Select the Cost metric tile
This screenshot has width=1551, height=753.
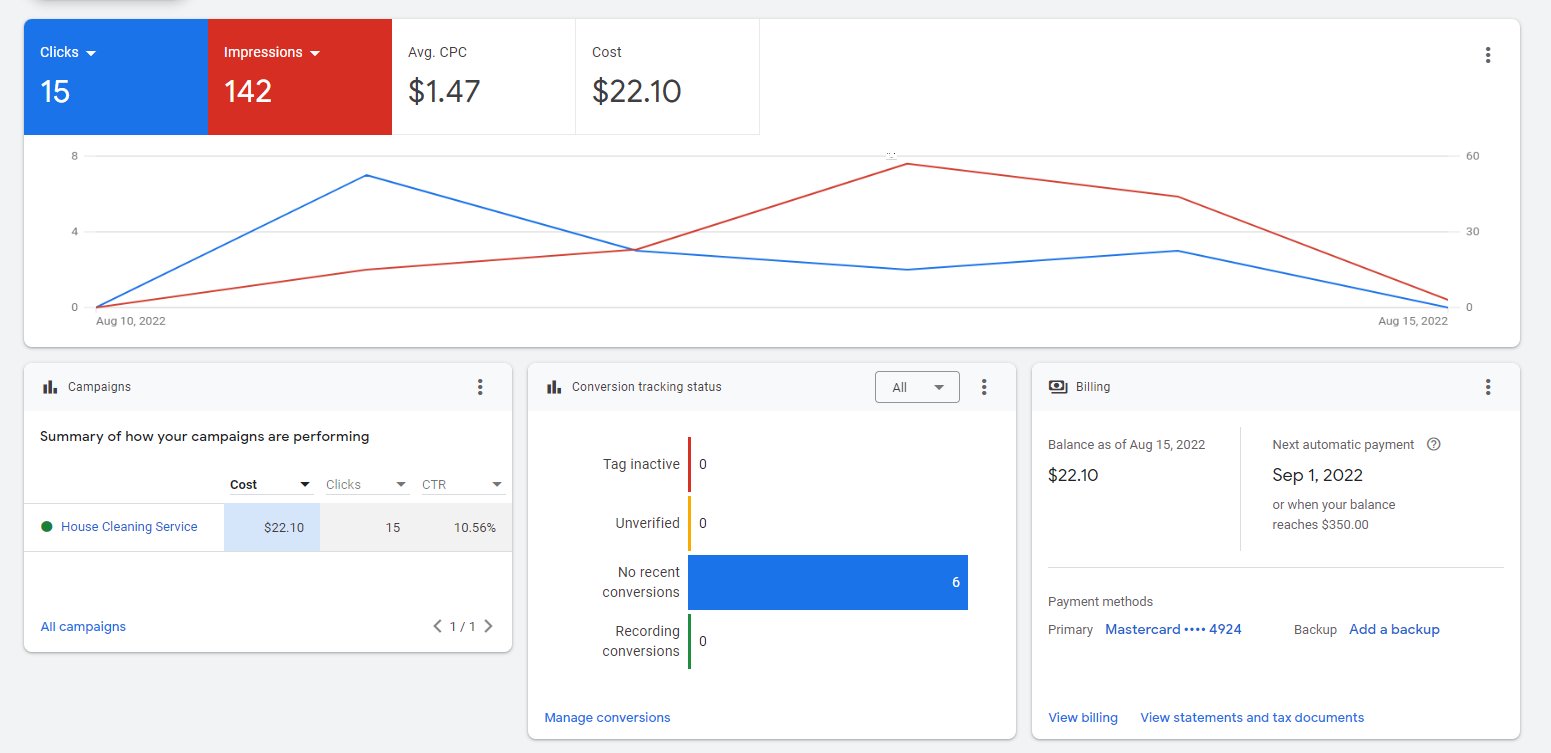coord(667,76)
